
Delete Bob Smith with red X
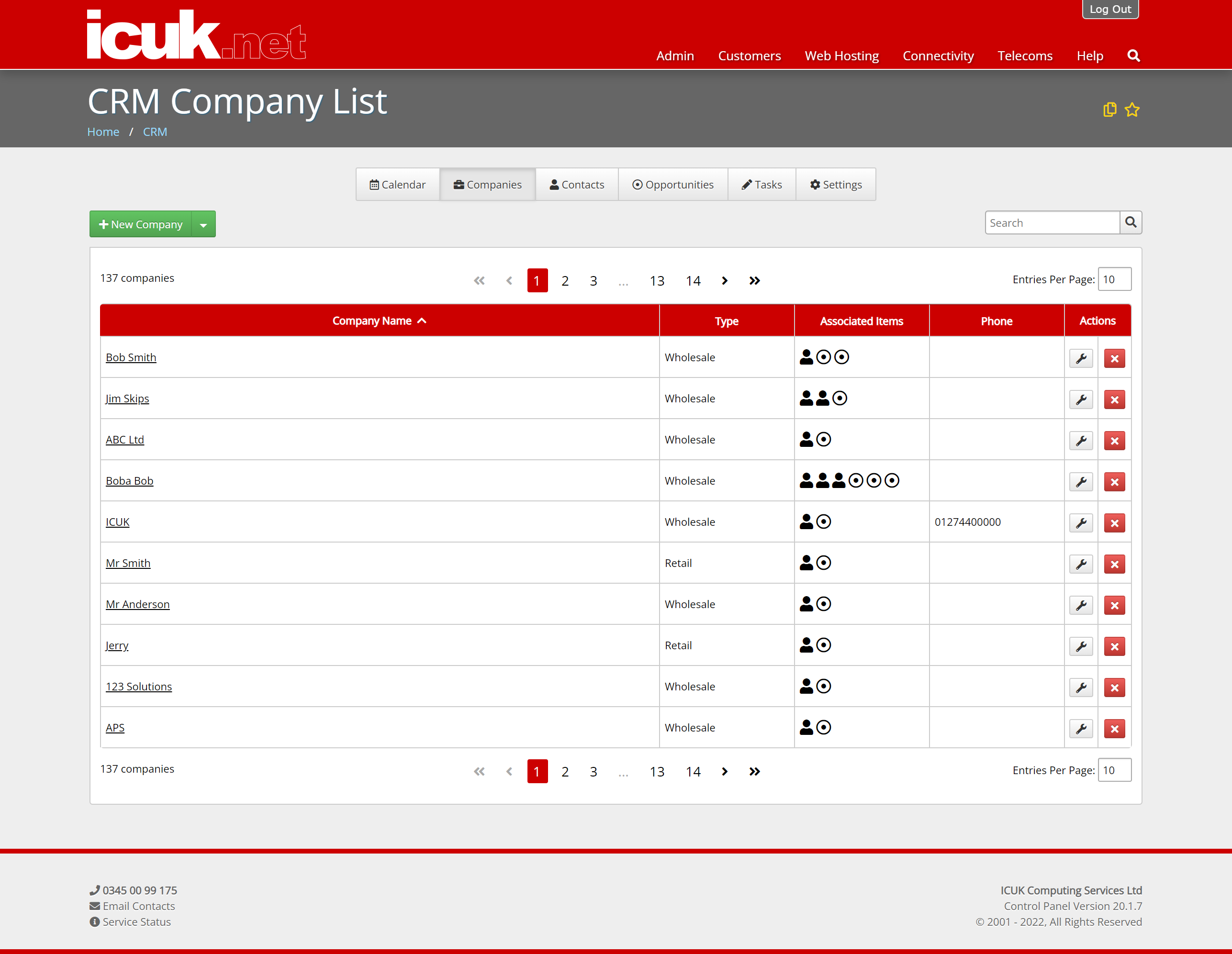(1114, 359)
